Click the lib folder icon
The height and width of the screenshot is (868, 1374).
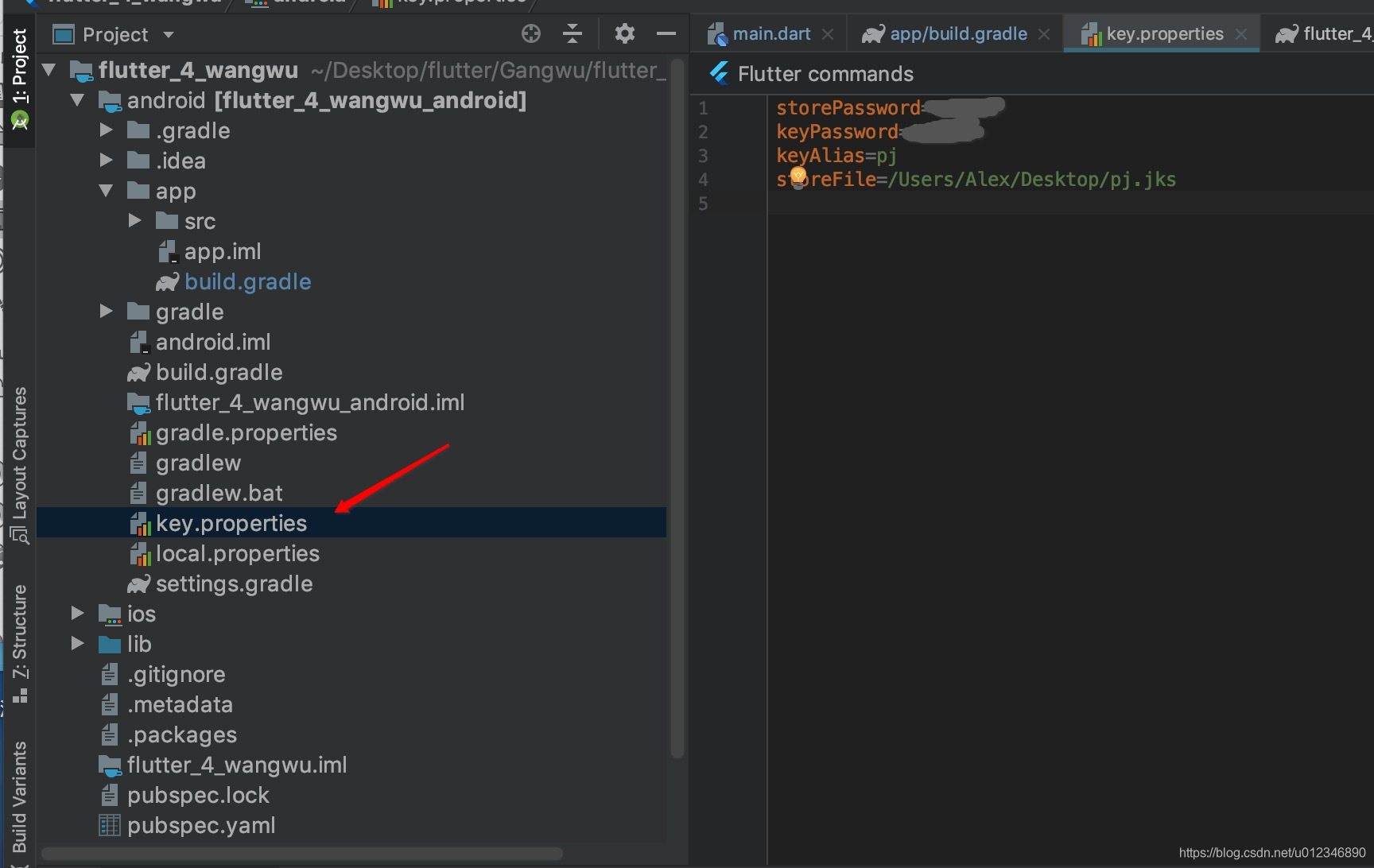pyautogui.click(x=110, y=644)
